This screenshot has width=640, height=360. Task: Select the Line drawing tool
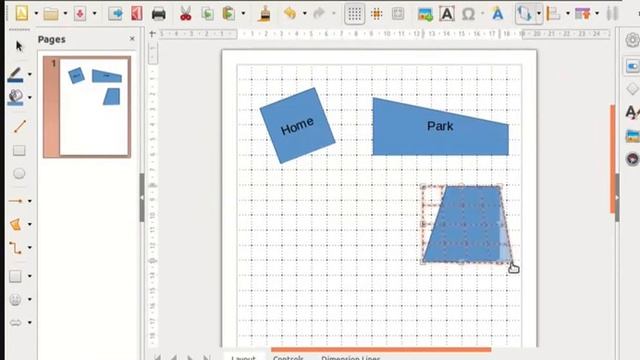(19, 127)
